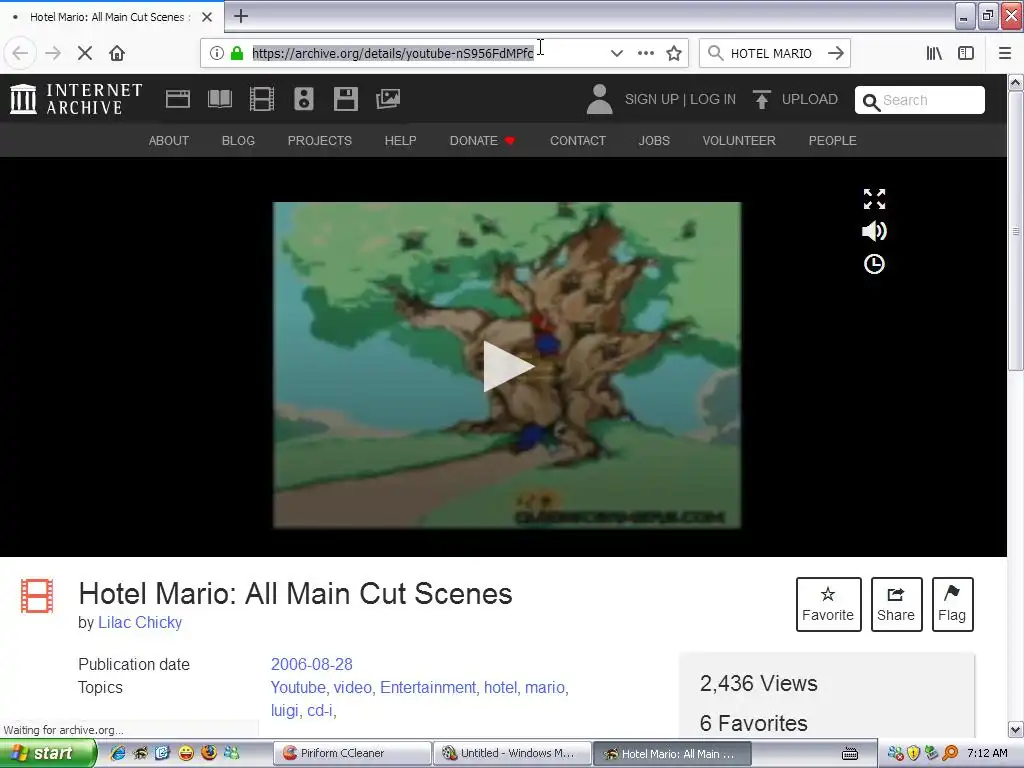1024x768 pixels.
Task: Expand the address bar history dropdown
Action: point(616,53)
